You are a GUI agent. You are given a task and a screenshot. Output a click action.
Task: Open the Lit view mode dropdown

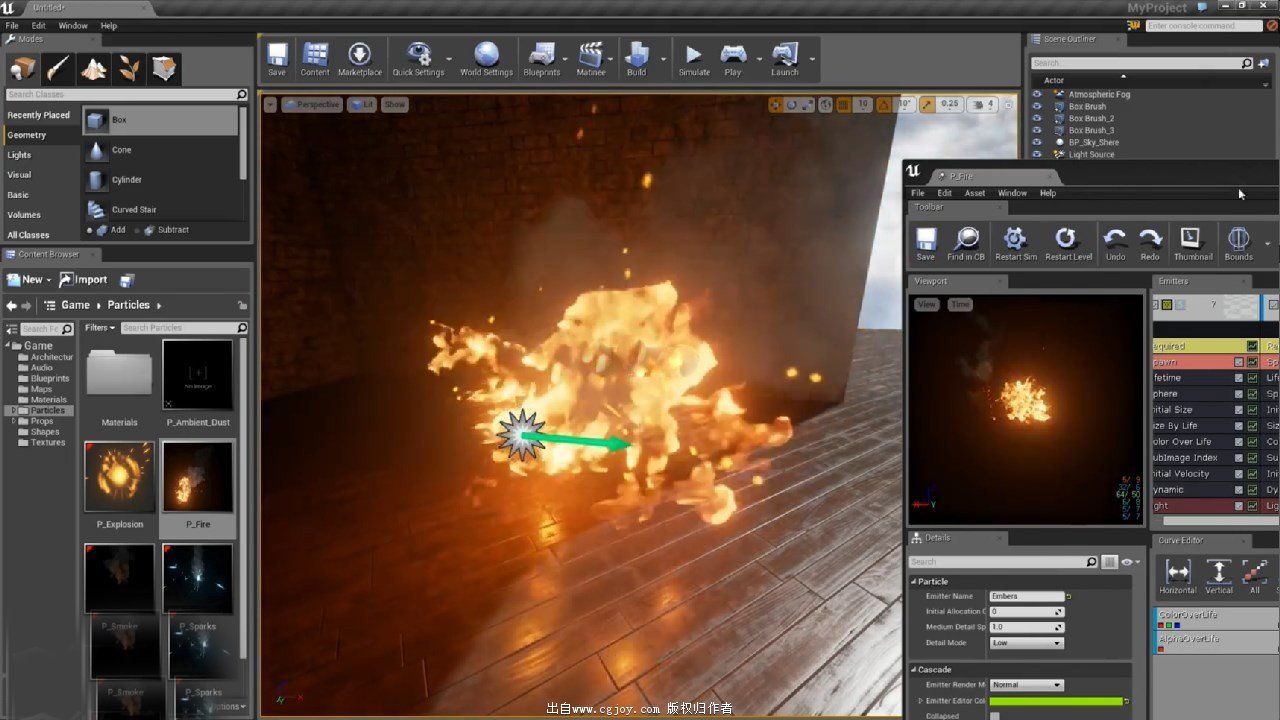point(362,104)
